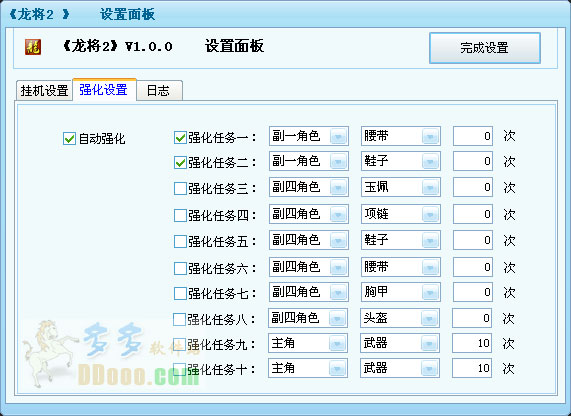Open 项链 equipment dropdown for 强化任务四
571x416 pixels.
401,214
